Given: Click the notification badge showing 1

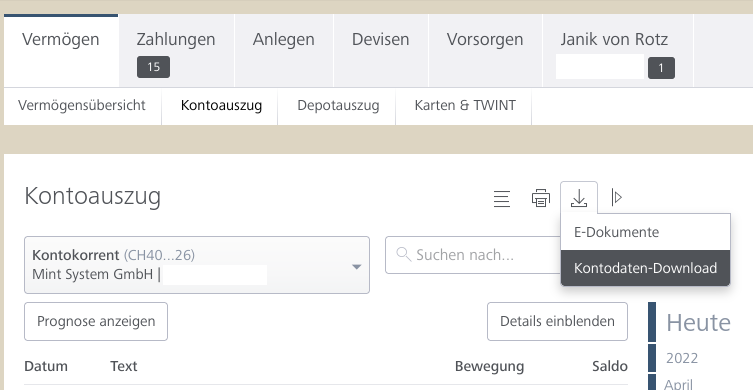Looking at the screenshot, I should [x=661, y=68].
